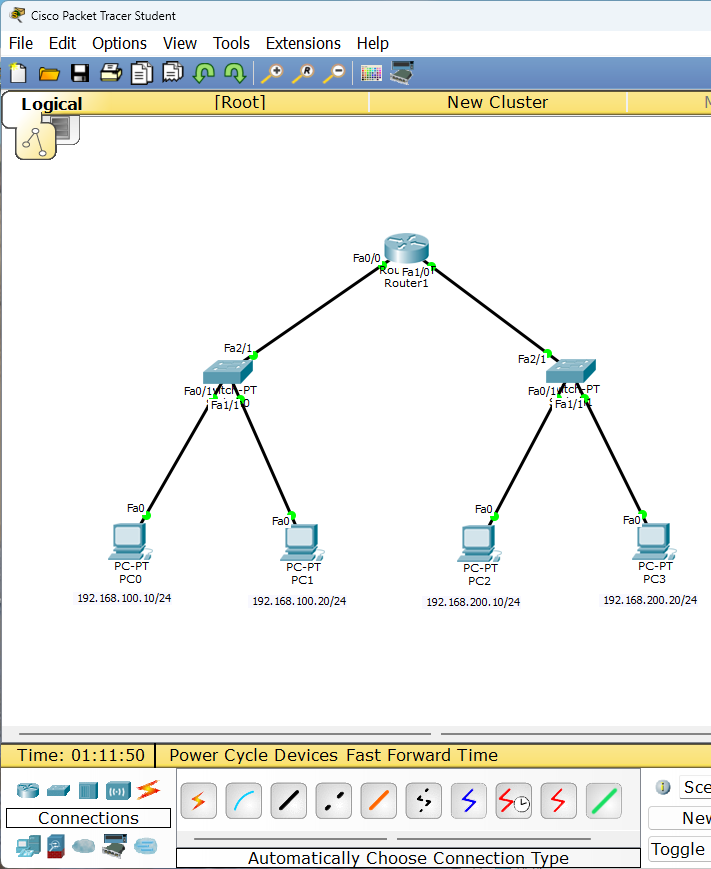Choose the phone line cable
The image size is (711, 869).
(x=423, y=801)
